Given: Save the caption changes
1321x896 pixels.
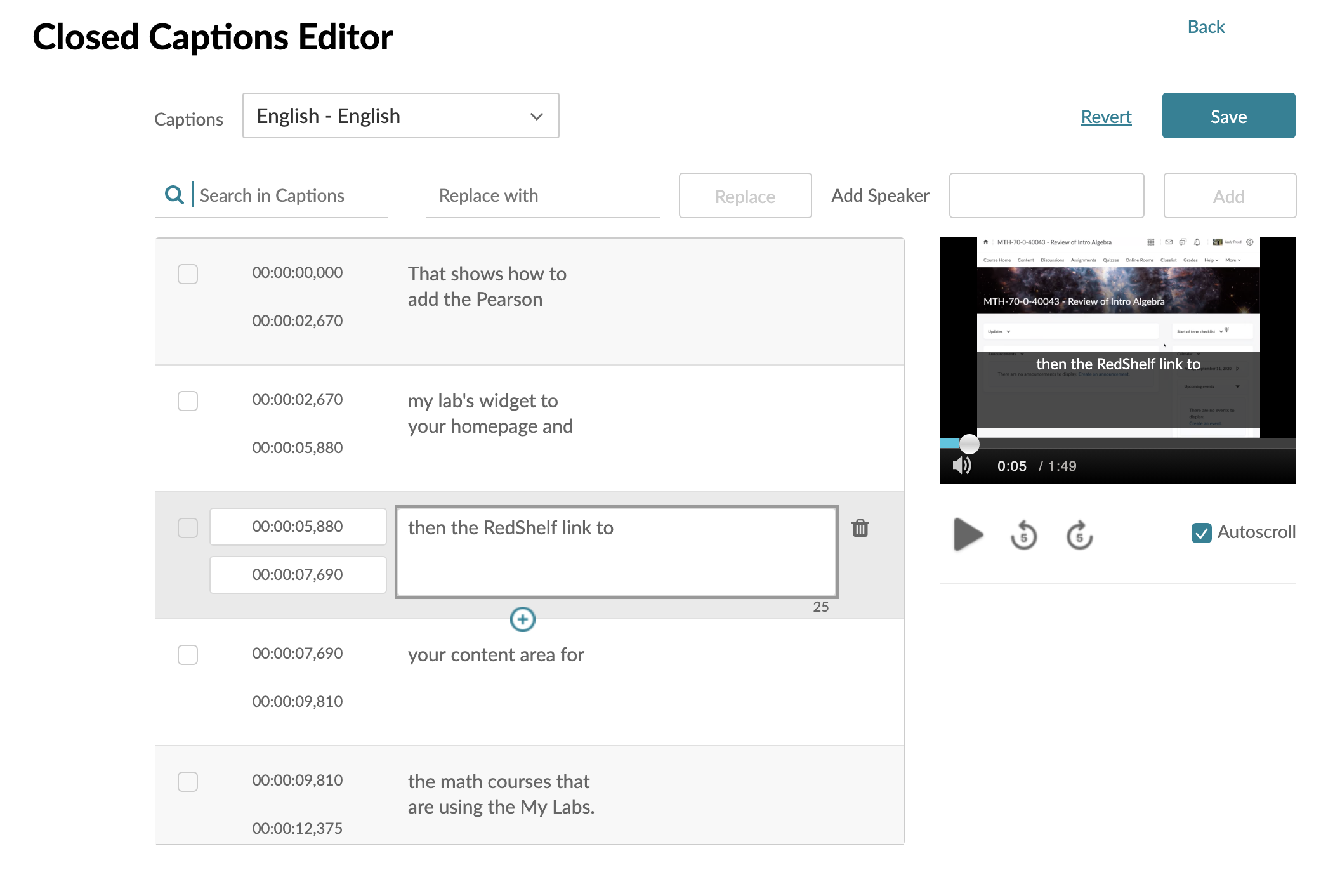Looking at the screenshot, I should [x=1228, y=116].
